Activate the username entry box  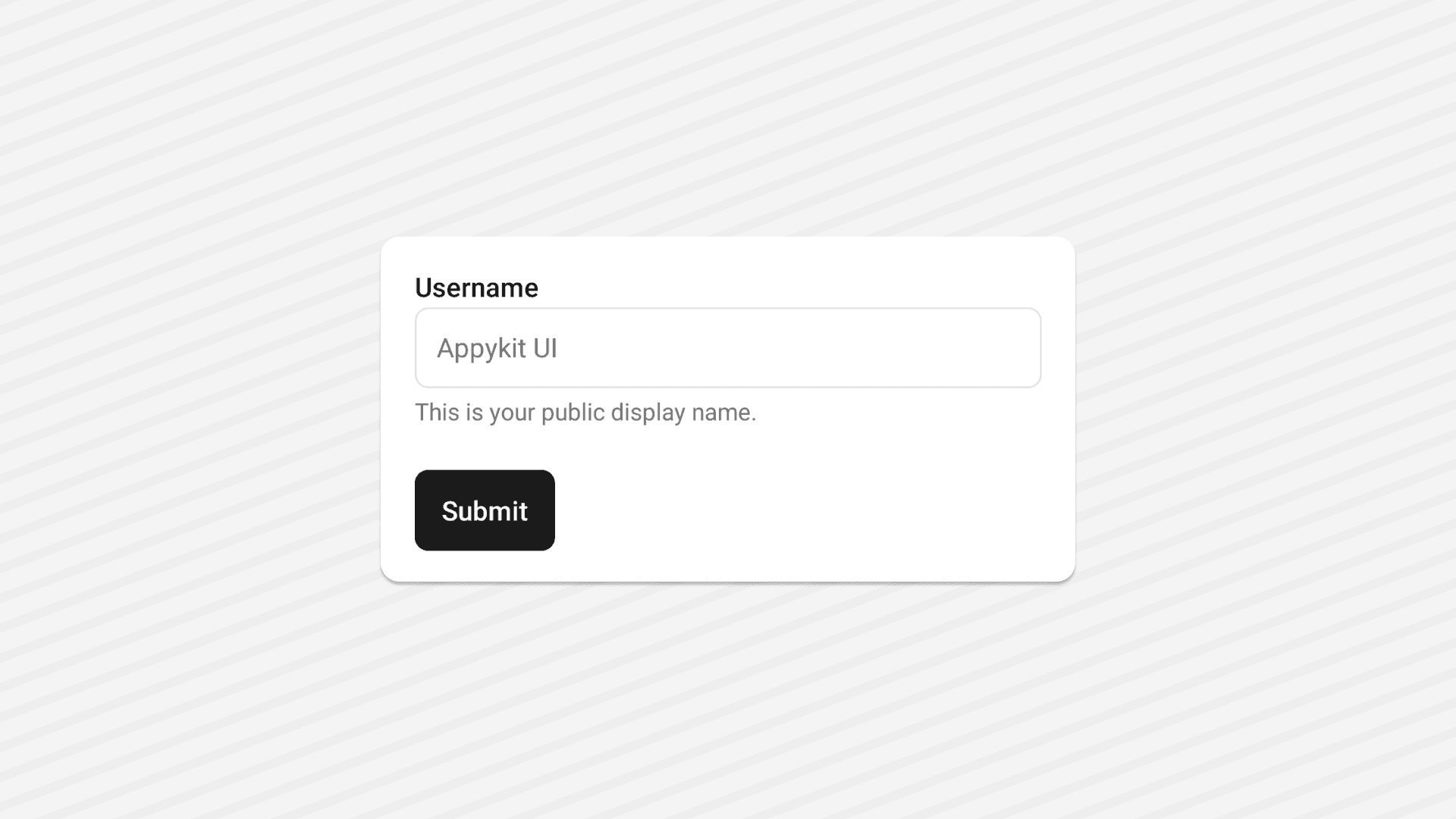(727, 348)
